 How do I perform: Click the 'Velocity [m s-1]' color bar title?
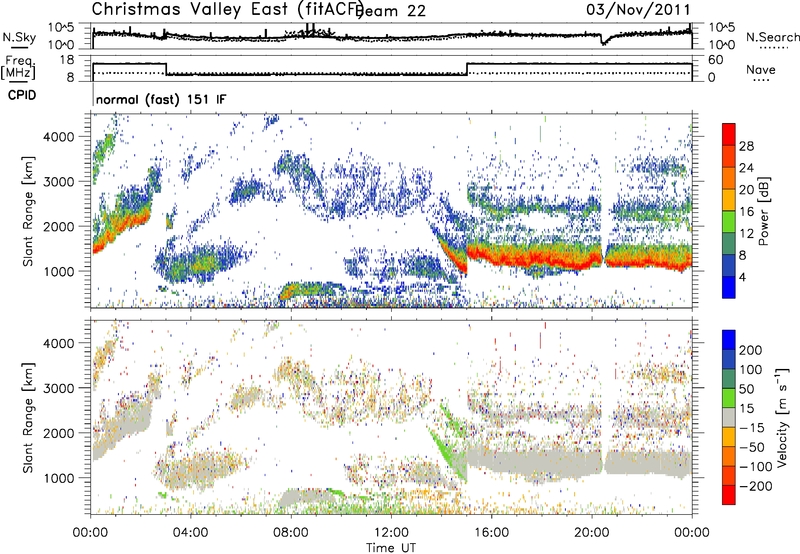pos(782,417)
